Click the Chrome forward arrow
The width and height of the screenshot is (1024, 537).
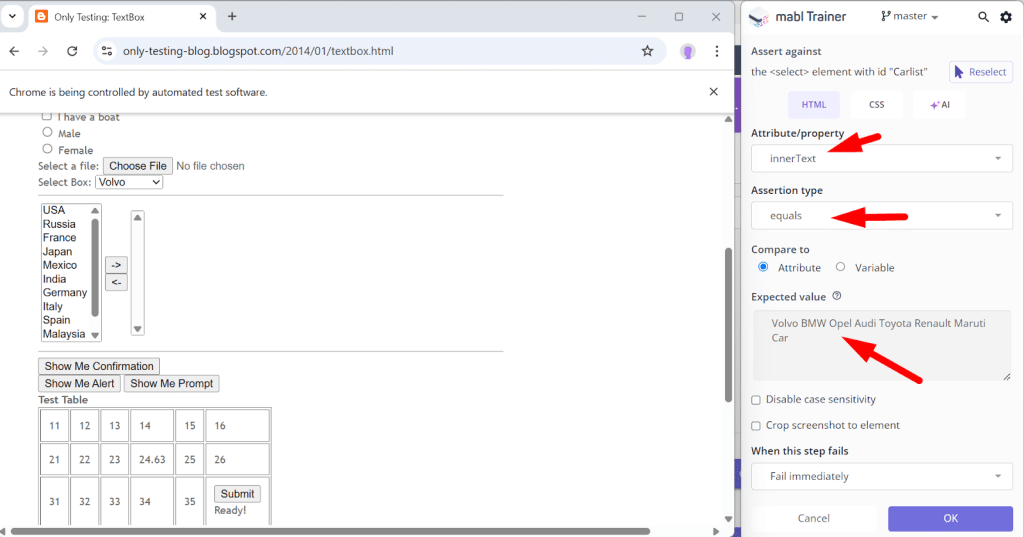(43, 51)
